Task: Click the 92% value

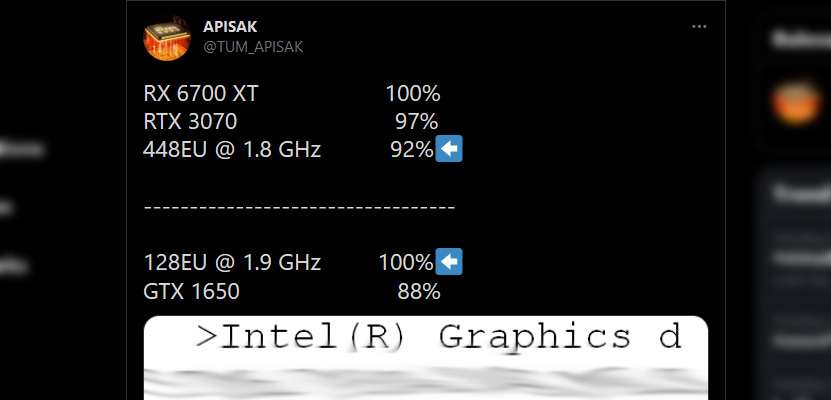Action: (x=411, y=150)
